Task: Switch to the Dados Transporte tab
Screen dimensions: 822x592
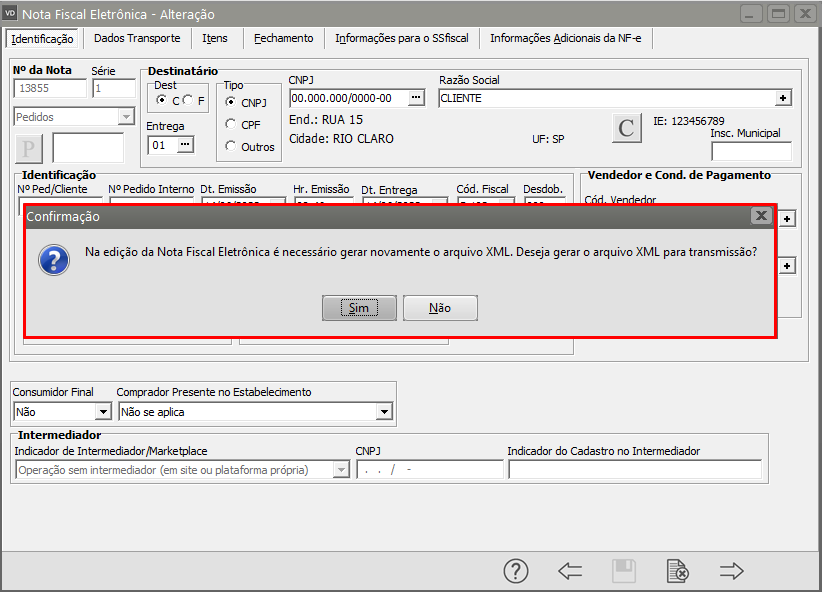Action: coord(137,38)
